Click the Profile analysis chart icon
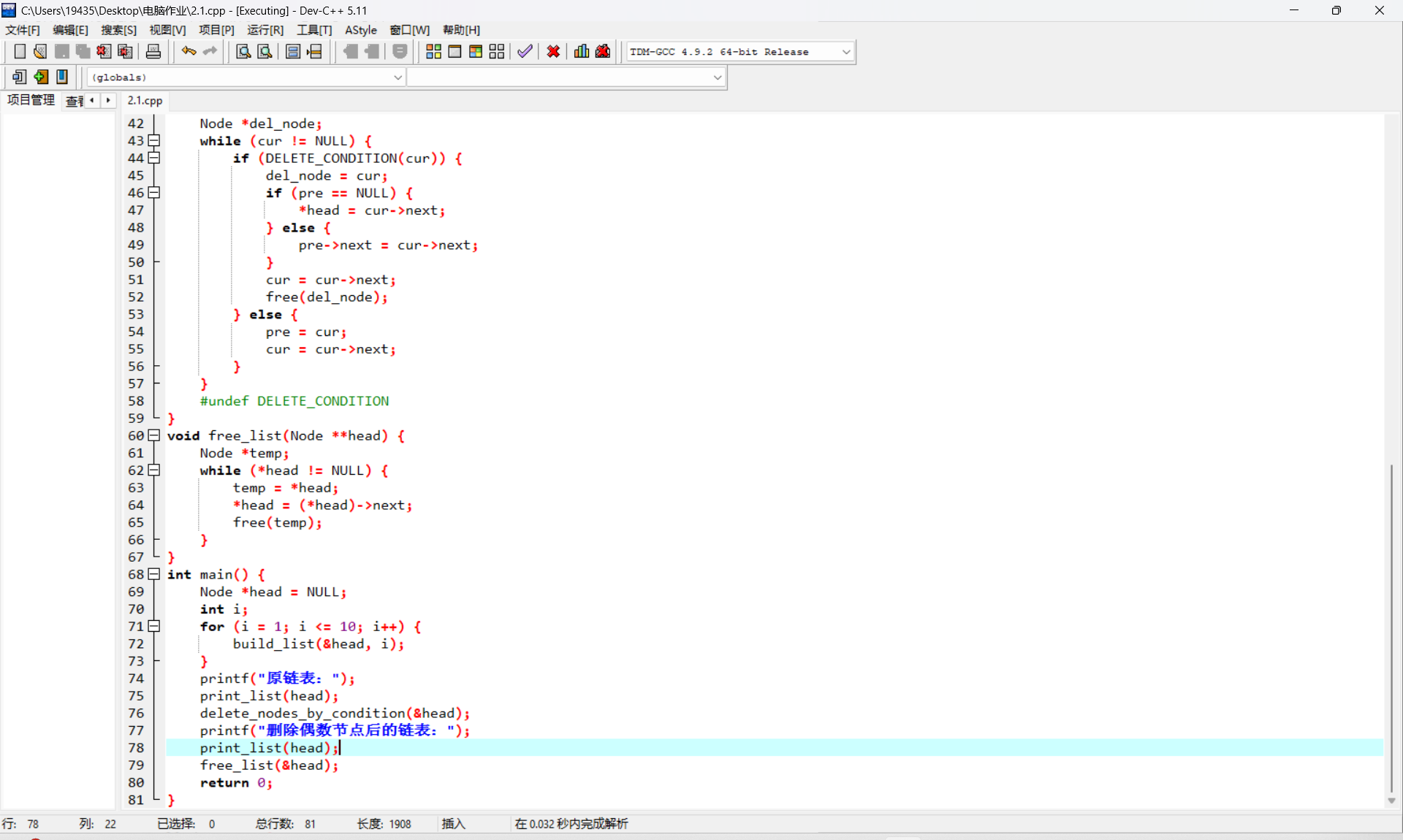 [x=582, y=51]
